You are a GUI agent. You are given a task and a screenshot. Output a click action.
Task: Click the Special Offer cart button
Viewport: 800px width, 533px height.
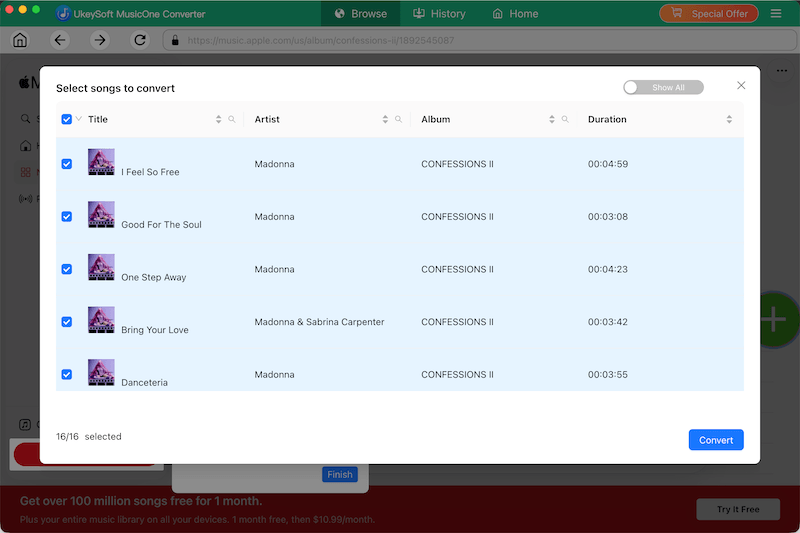pyautogui.click(x=709, y=14)
